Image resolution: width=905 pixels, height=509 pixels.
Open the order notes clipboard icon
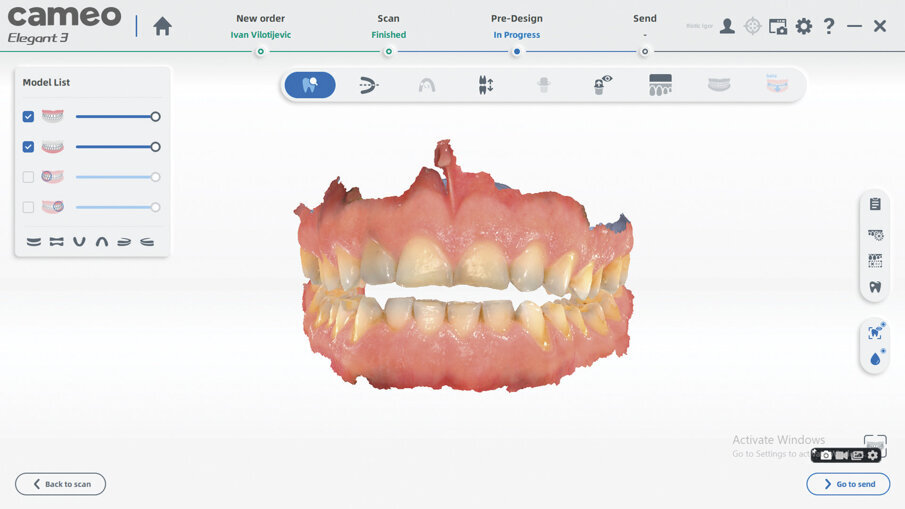pos(875,205)
